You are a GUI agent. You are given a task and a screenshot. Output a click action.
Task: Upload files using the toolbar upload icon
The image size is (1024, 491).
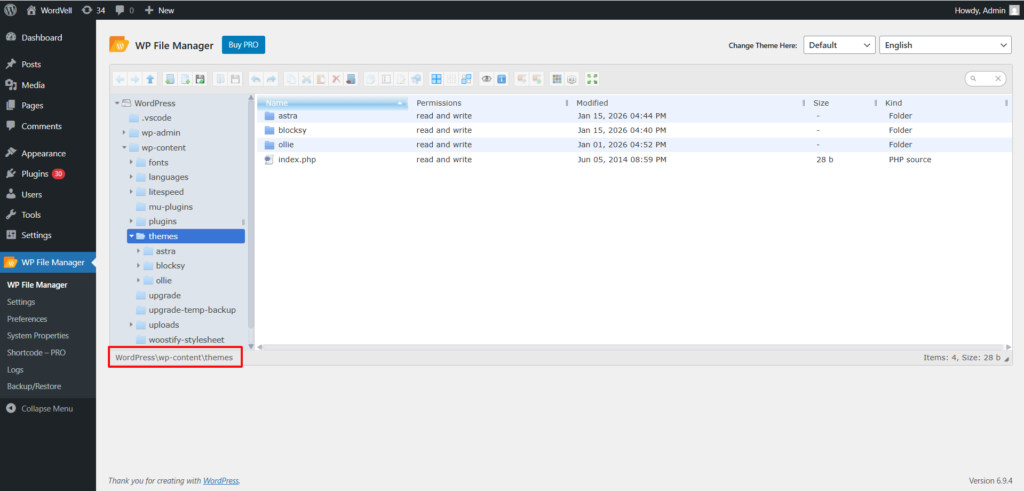pyautogui.click(x=200, y=79)
